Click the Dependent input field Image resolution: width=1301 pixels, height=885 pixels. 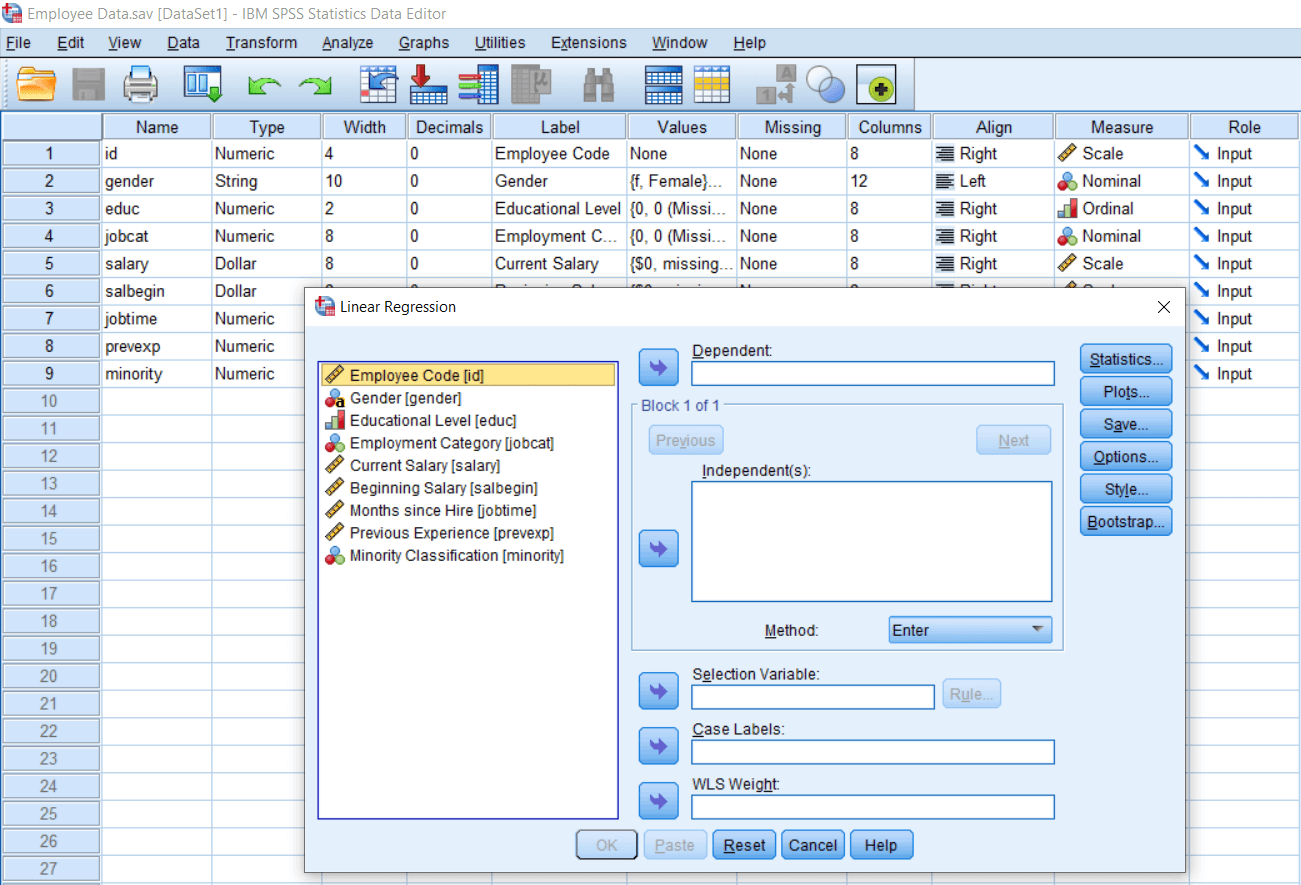tap(873, 374)
